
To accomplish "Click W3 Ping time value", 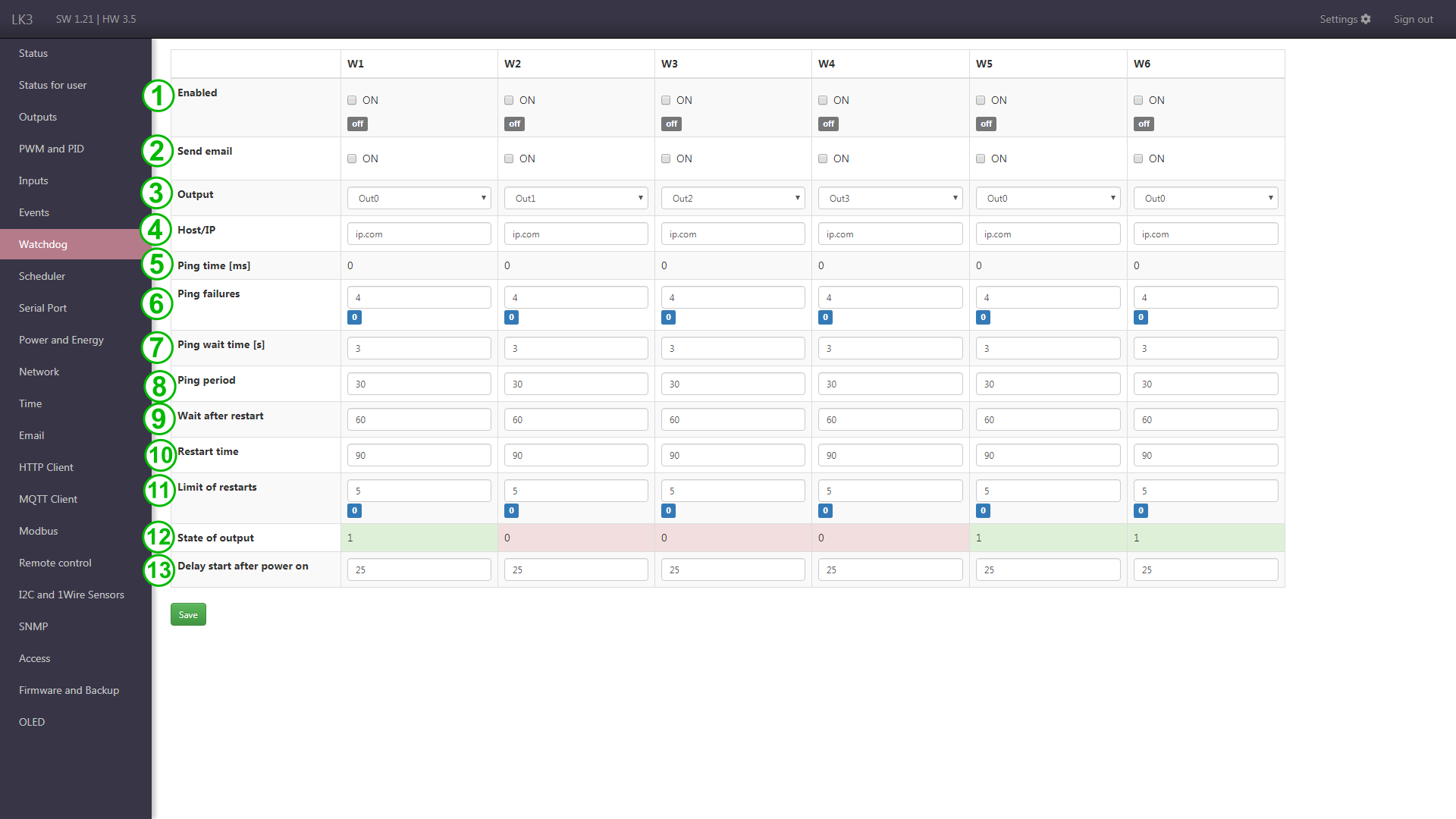I will tap(664, 265).
